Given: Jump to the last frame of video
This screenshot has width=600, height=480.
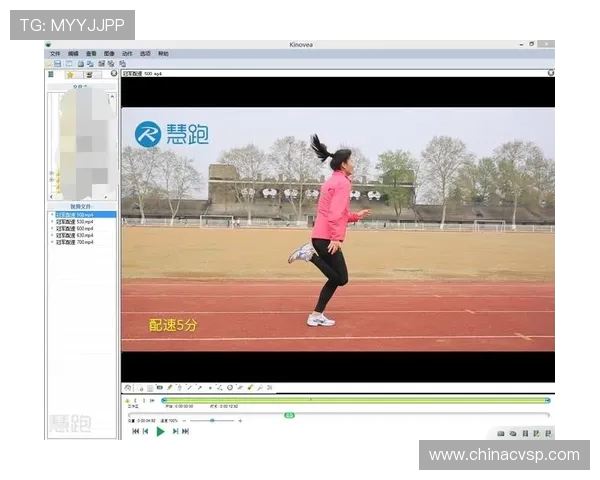Looking at the screenshot, I should point(185,431).
